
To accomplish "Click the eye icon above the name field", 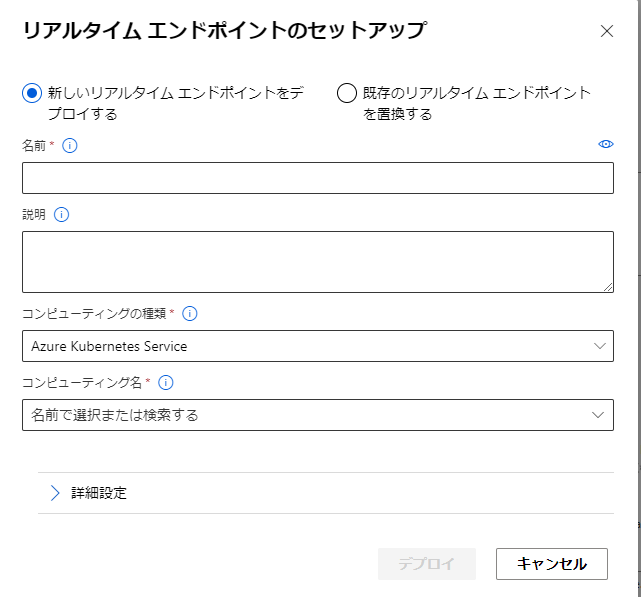I will 605,144.
